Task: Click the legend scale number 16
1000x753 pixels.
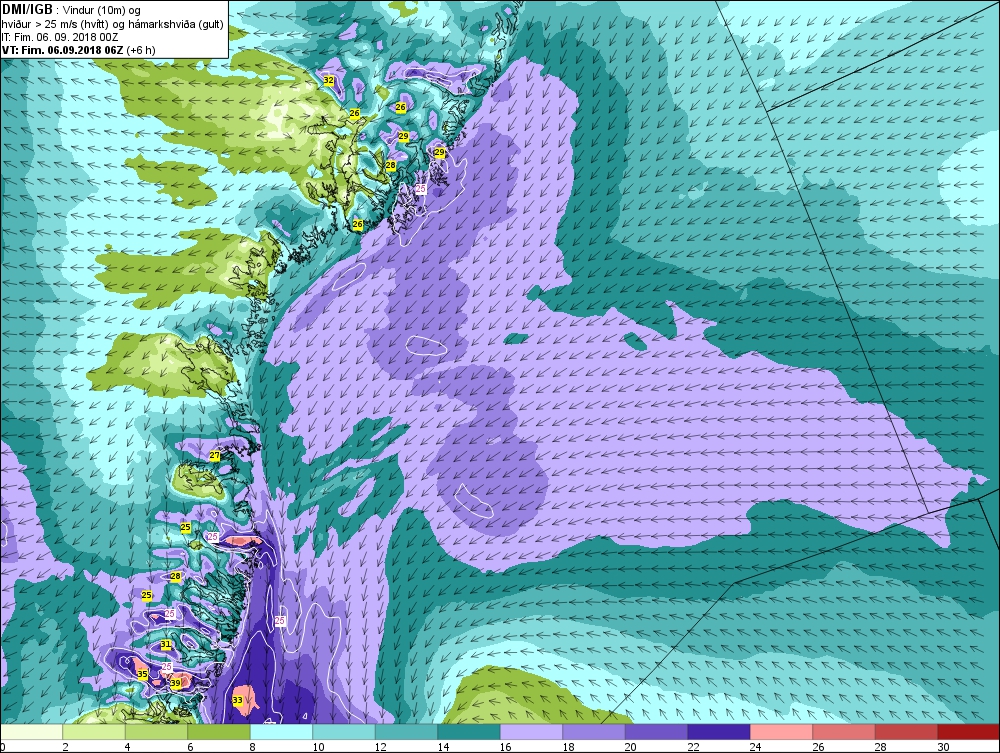Action: [506, 747]
